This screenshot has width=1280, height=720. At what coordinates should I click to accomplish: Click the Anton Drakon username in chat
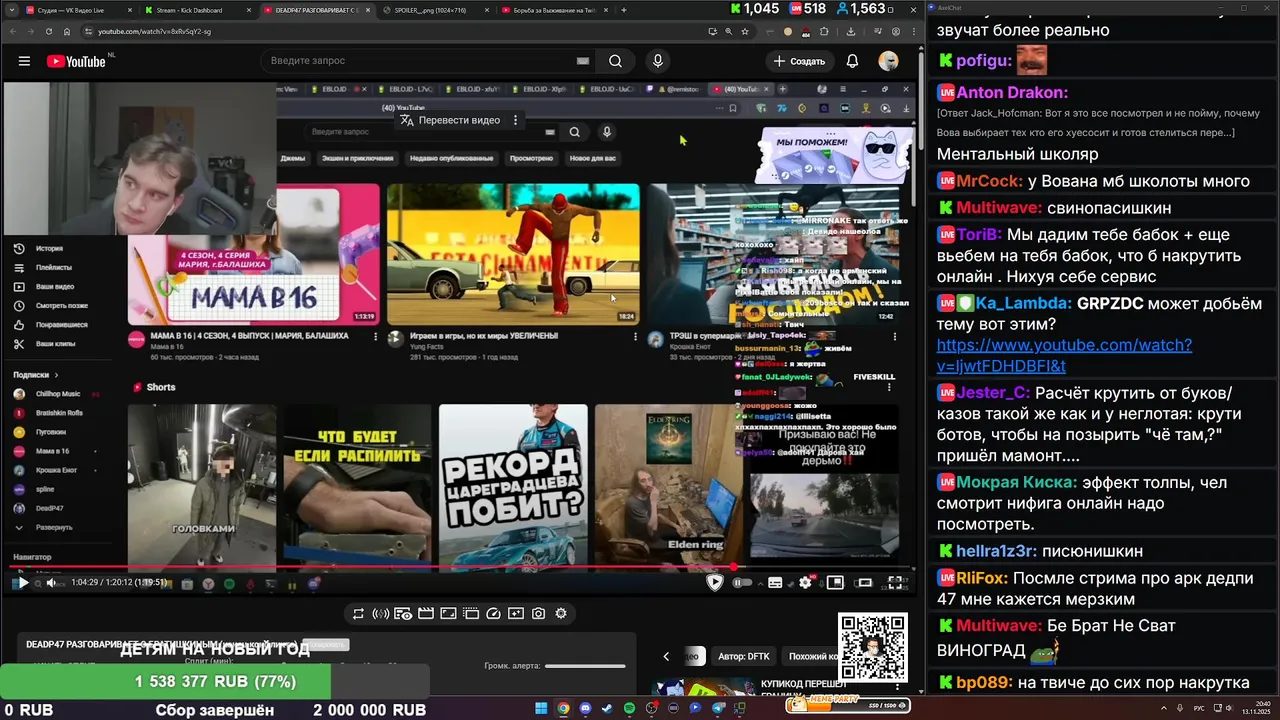pos(1012,92)
